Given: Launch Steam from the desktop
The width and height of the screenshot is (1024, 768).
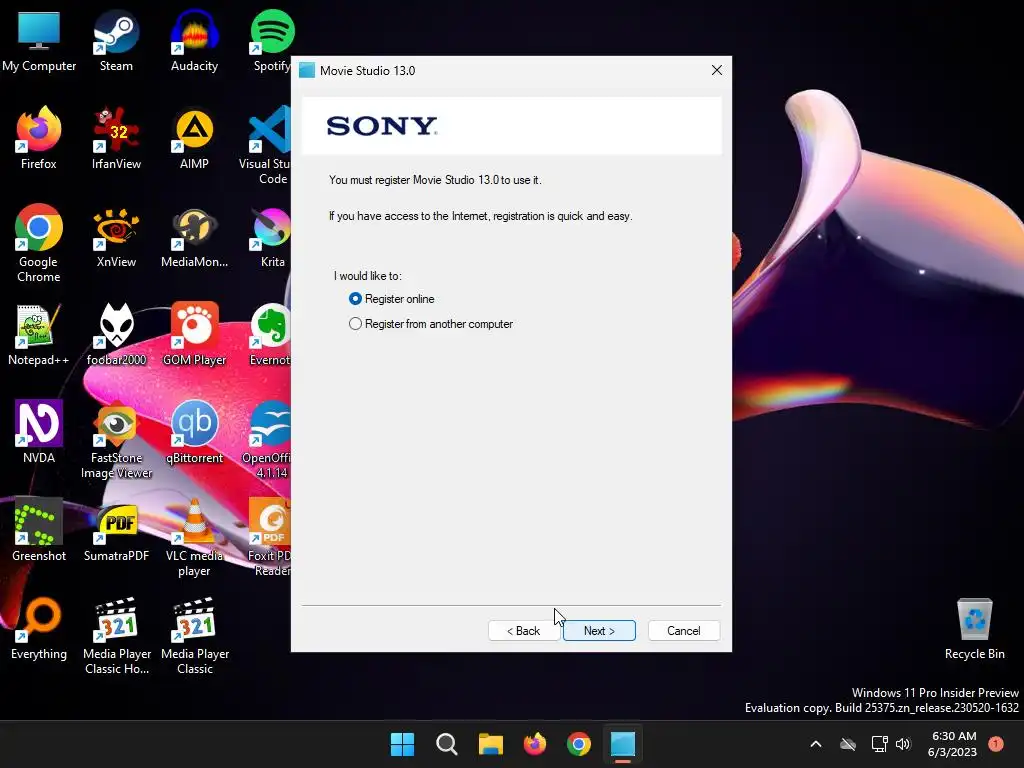Looking at the screenshot, I should click(116, 41).
